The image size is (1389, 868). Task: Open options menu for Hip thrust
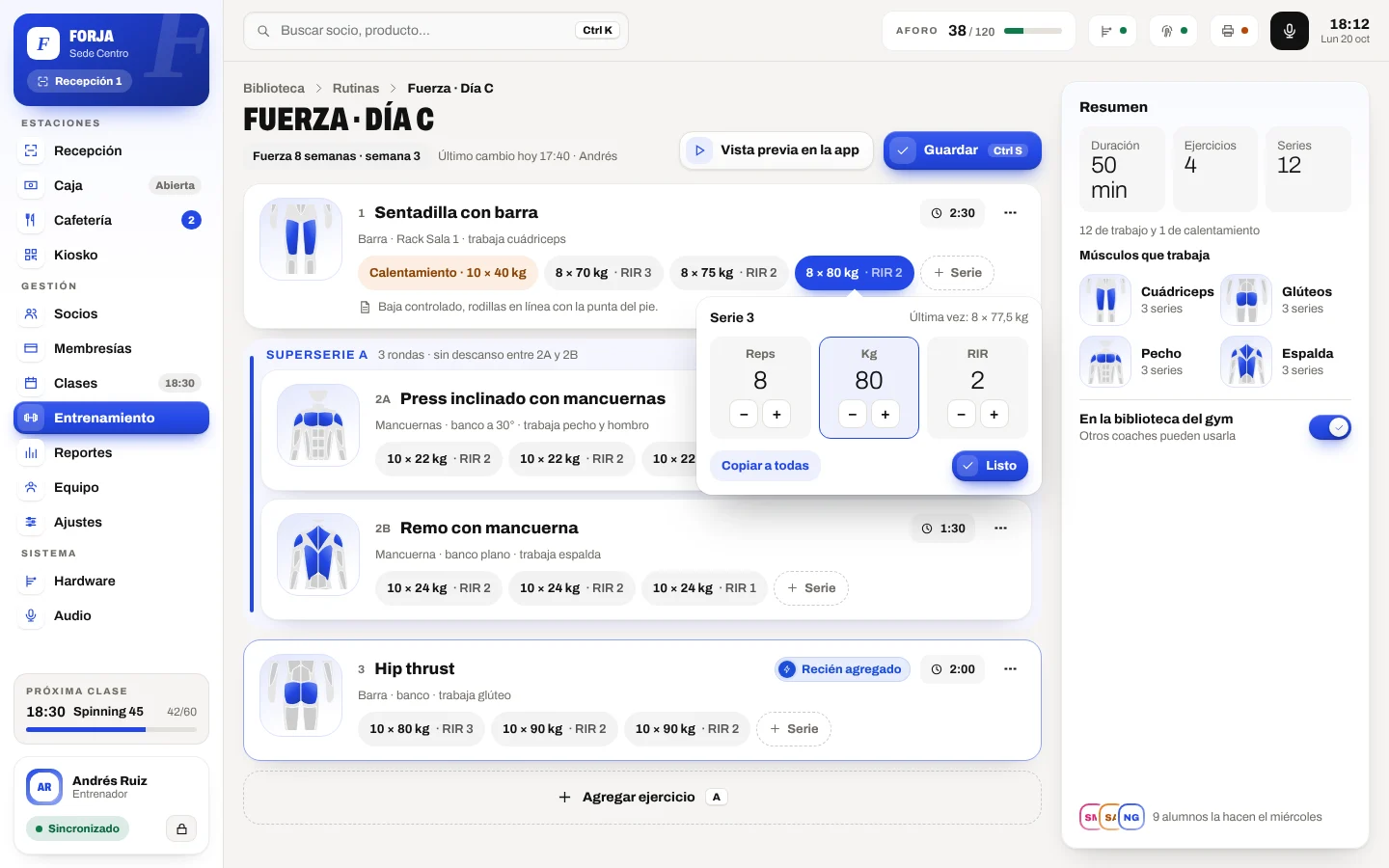pos(1010,669)
